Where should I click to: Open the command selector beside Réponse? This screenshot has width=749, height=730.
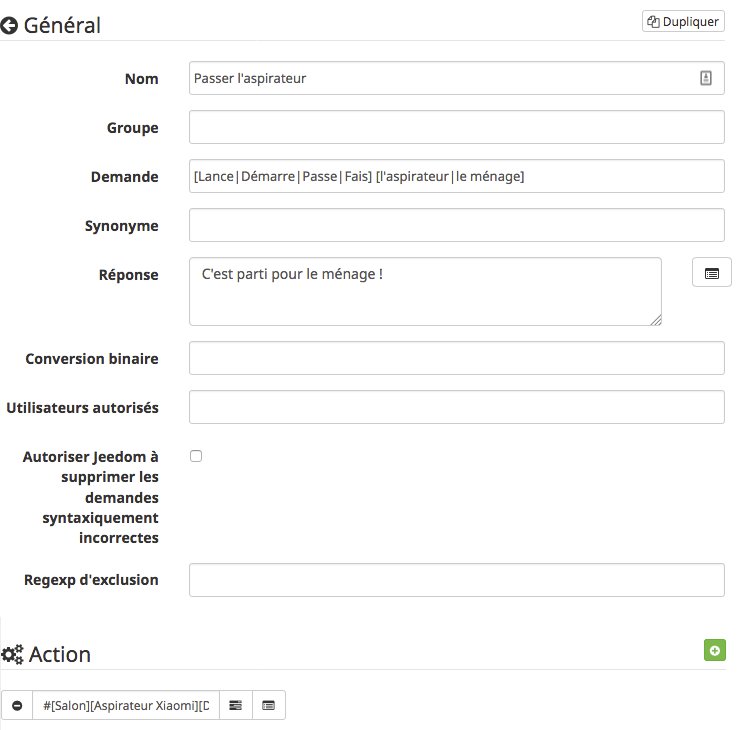pos(712,272)
